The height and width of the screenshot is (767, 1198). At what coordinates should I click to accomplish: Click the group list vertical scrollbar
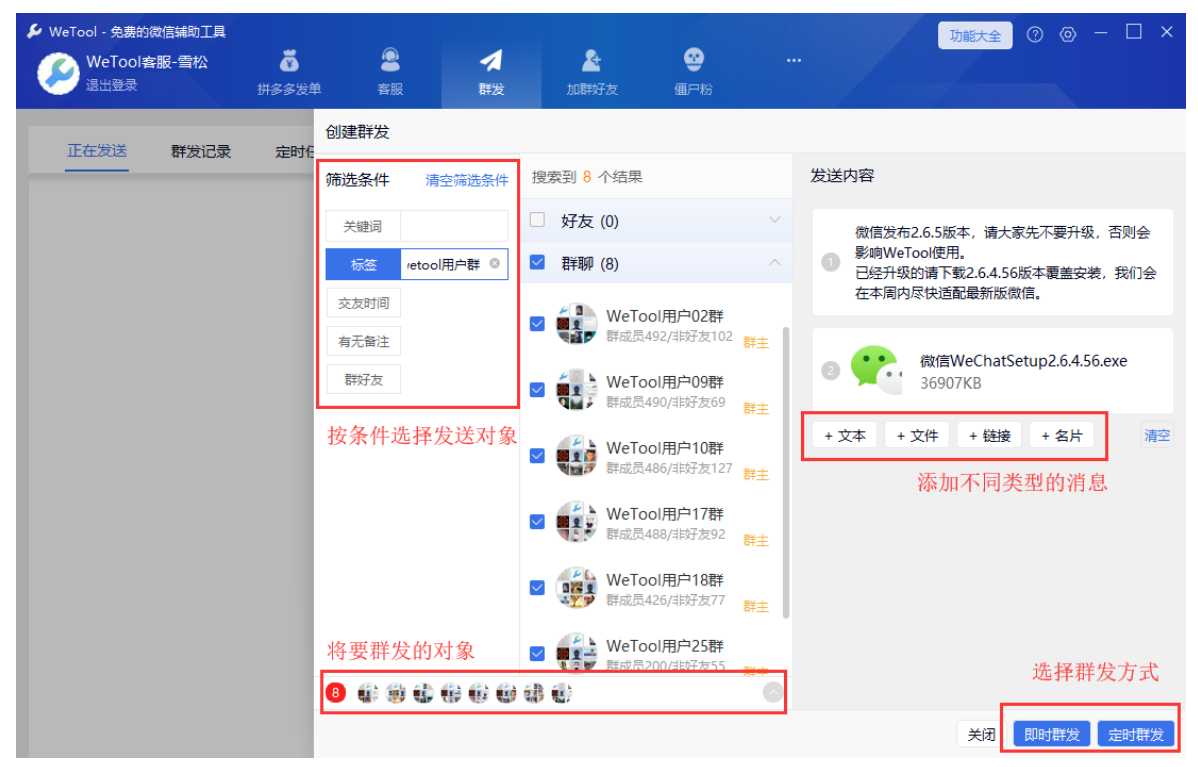pyautogui.click(x=786, y=472)
